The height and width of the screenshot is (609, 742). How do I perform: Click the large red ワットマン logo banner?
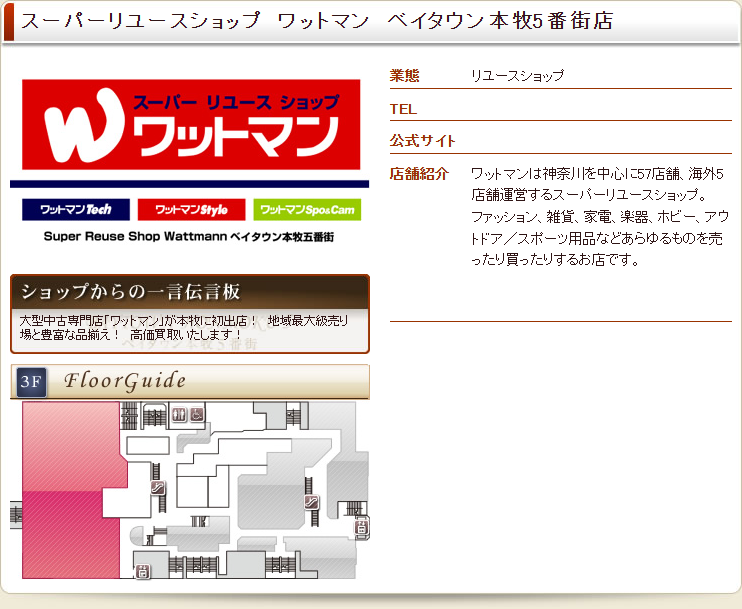coord(190,125)
